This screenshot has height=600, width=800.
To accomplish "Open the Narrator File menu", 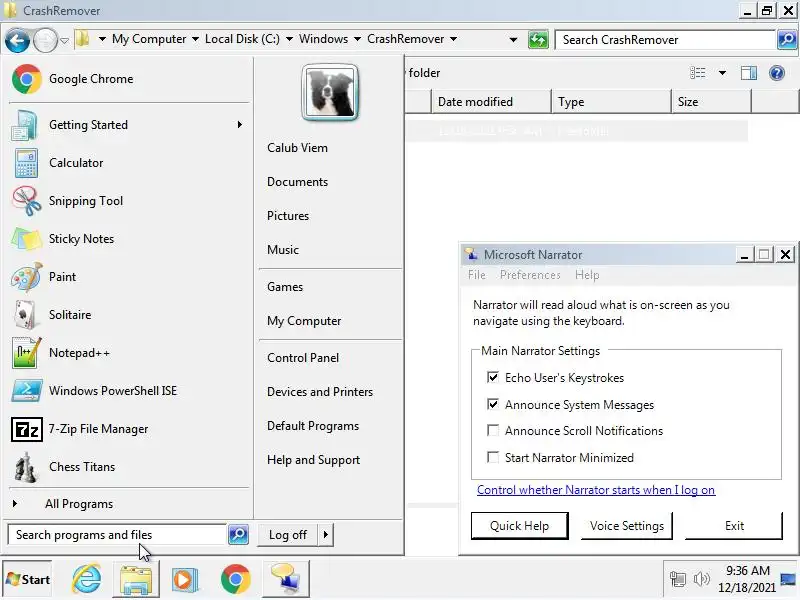I will click(477, 275).
